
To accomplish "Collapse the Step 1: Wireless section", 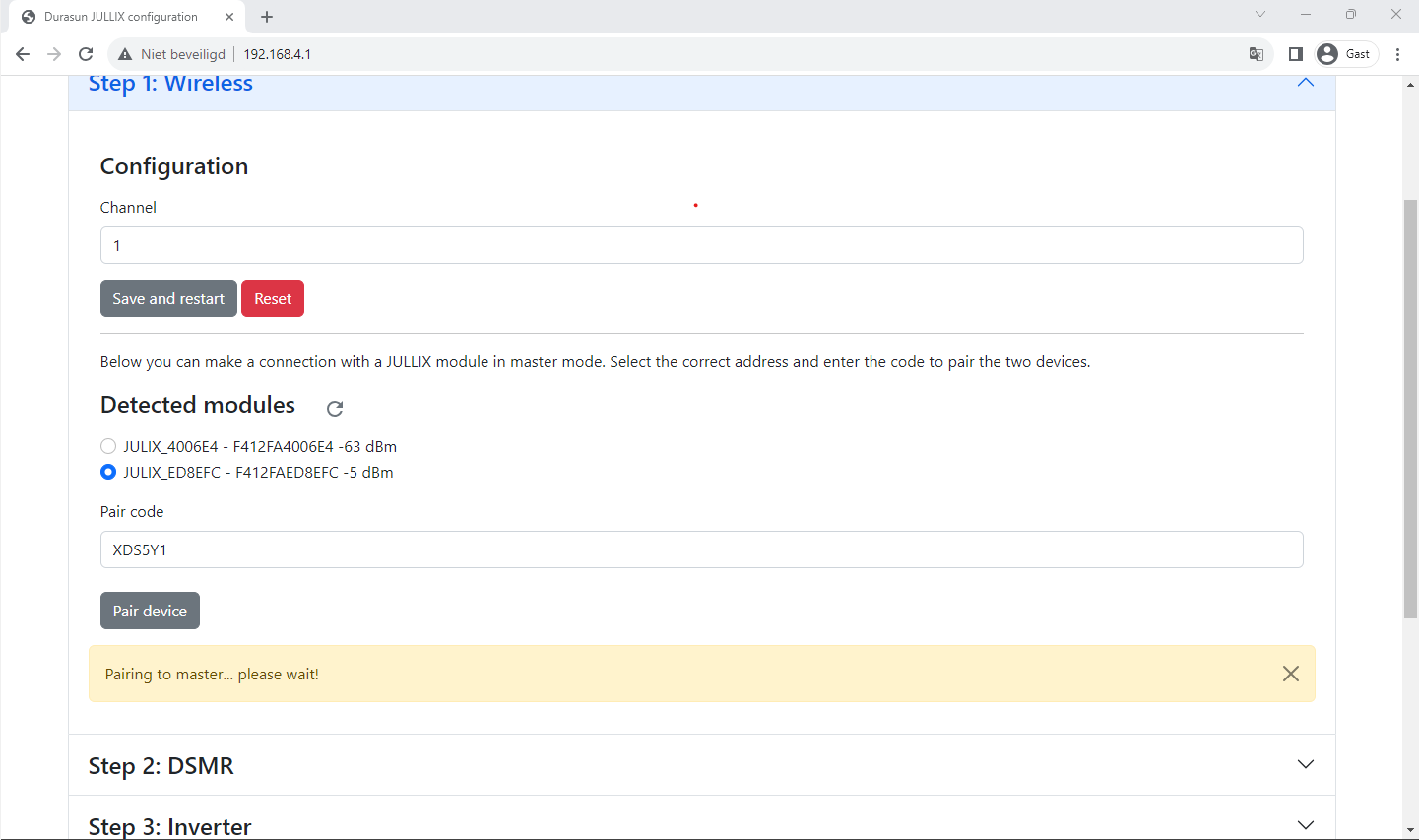I will 1306,83.
